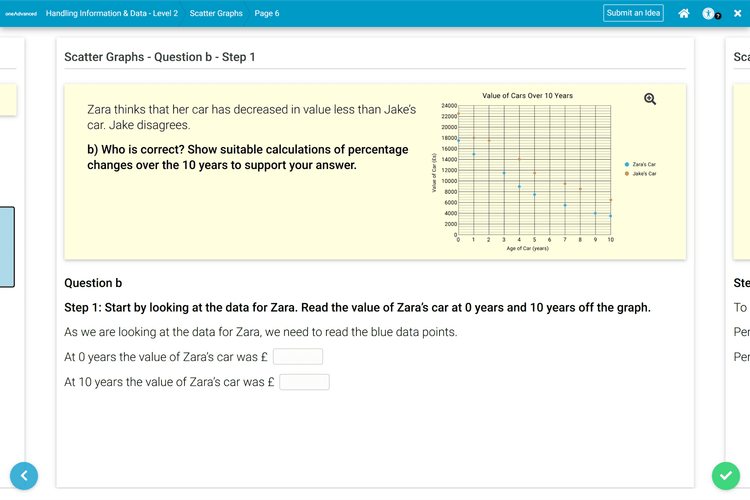Select the blue panel on left edge
The image size is (750, 500).
click(7, 247)
